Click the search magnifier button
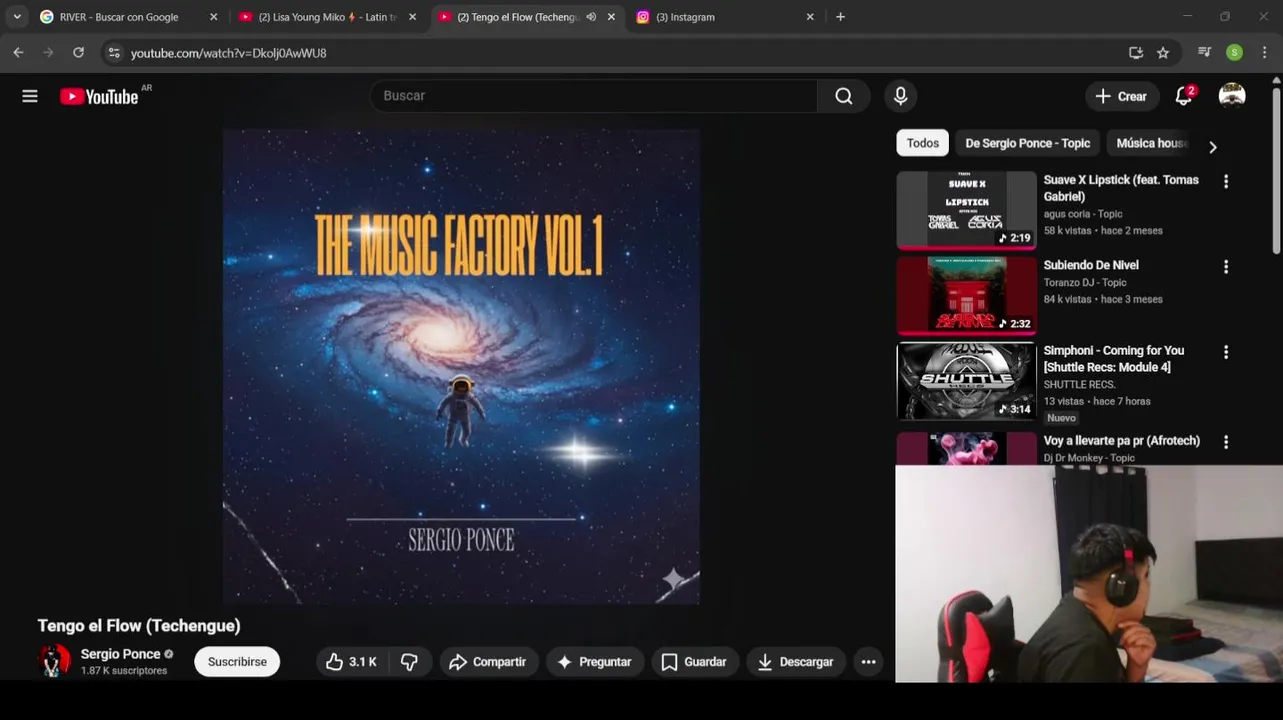 (x=844, y=96)
